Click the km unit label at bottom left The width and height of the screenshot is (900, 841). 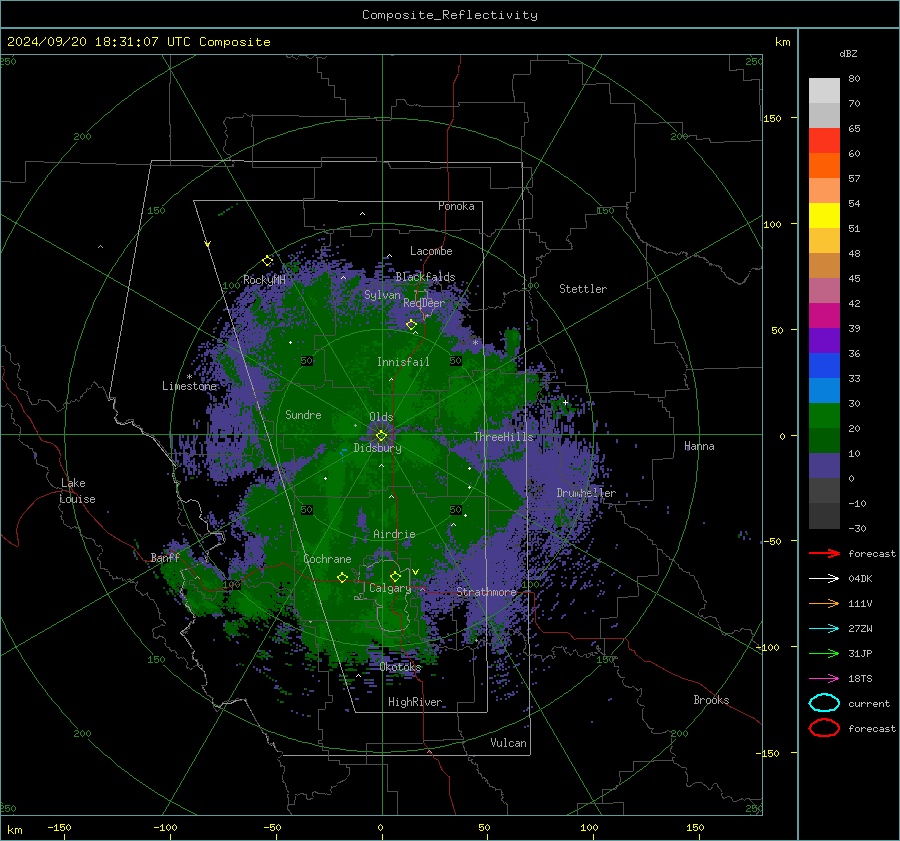point(14,830)
